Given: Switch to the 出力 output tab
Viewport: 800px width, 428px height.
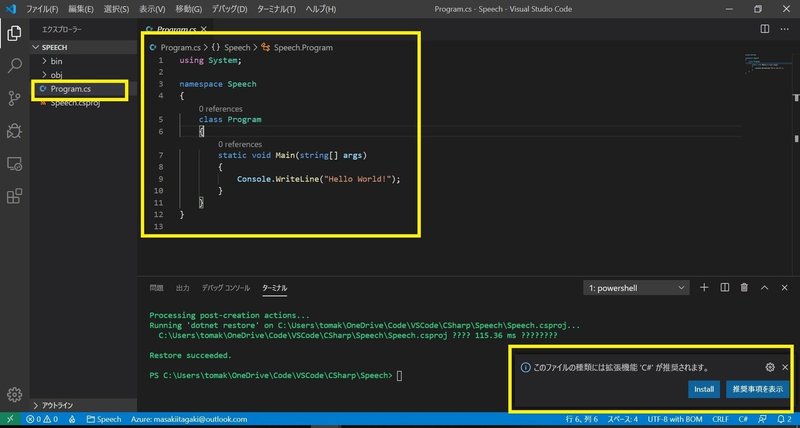Looking at the screenshot, I should [183, 288].
